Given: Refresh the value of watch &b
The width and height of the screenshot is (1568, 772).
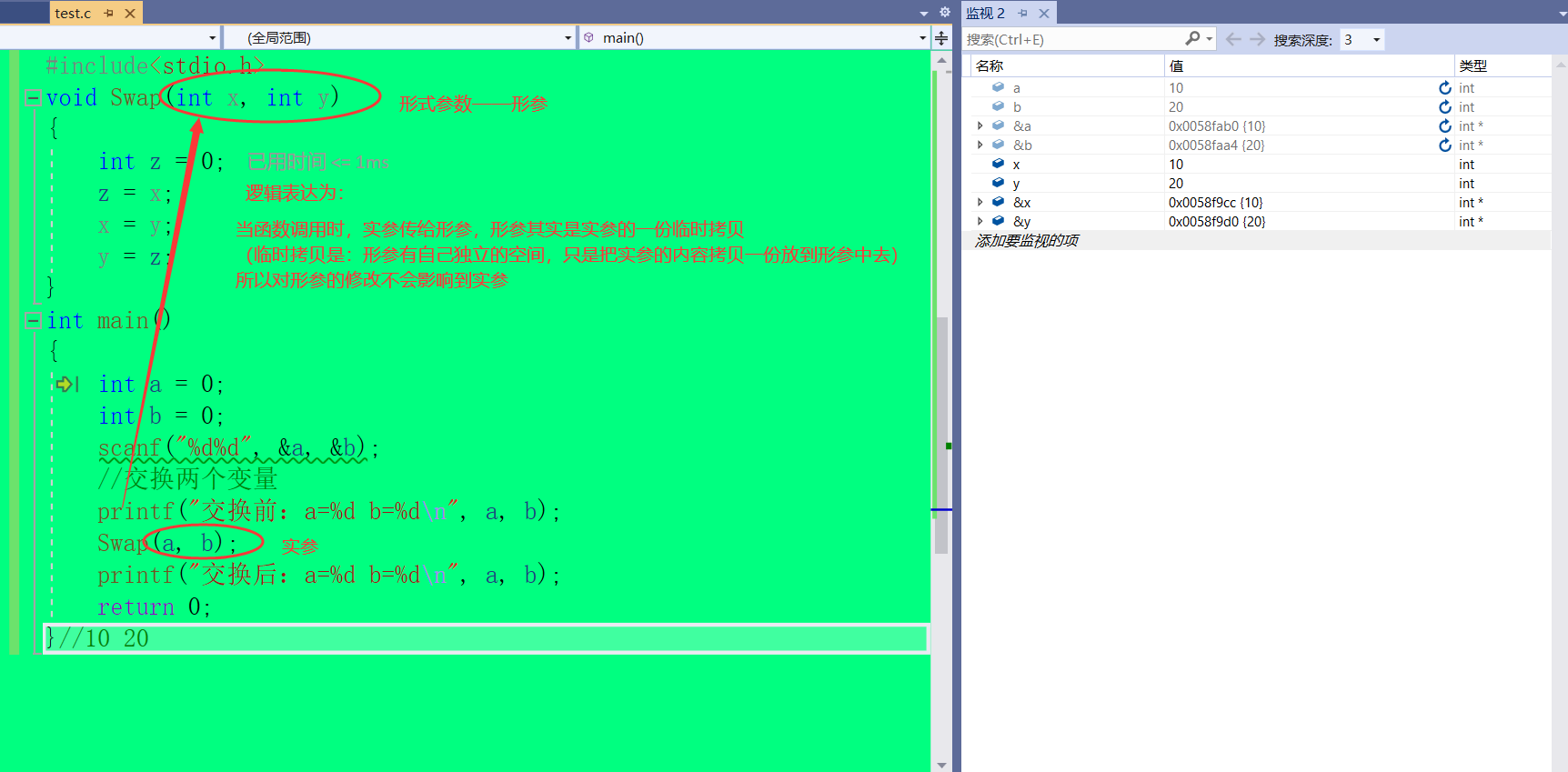Looking at the screenshot, I should pyautogui.click(x=1445, y=145).
